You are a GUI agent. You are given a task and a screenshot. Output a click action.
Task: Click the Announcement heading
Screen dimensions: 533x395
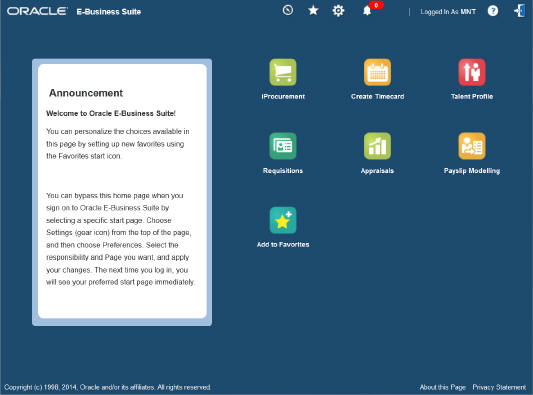click(x=86, y=93)
